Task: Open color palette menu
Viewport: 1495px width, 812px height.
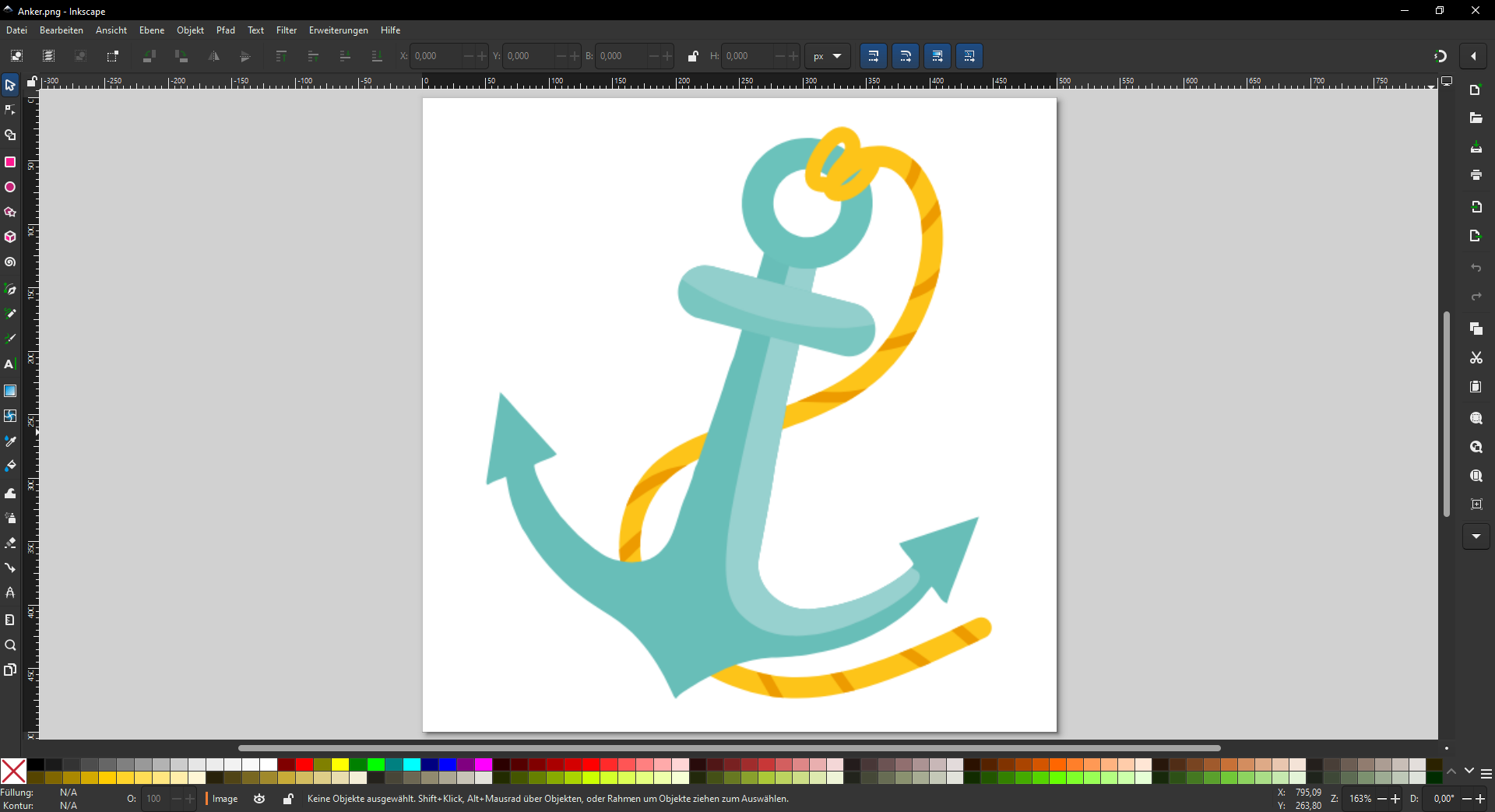Action: point(1486,774)
